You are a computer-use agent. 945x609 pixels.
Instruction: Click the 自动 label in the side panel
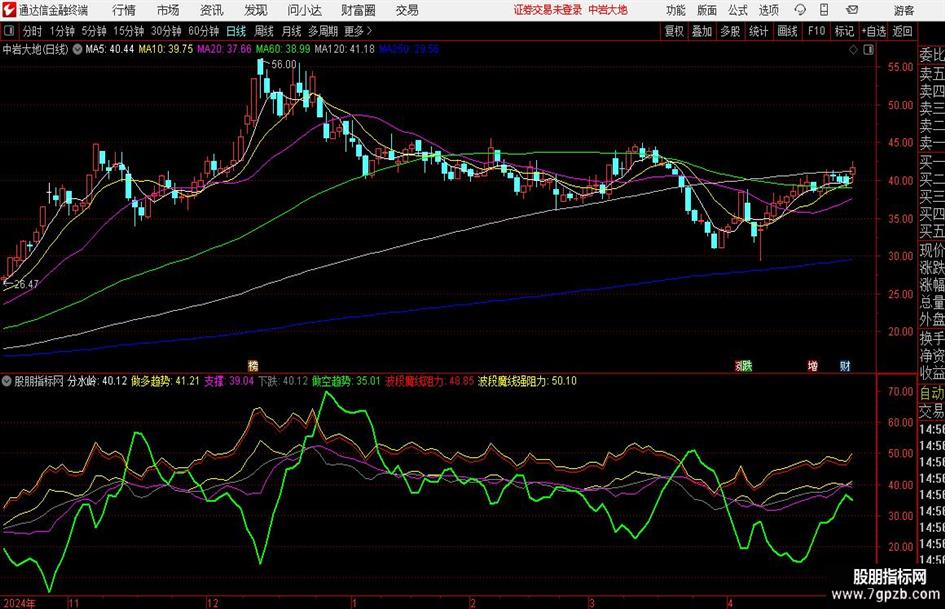pos(932,393)
